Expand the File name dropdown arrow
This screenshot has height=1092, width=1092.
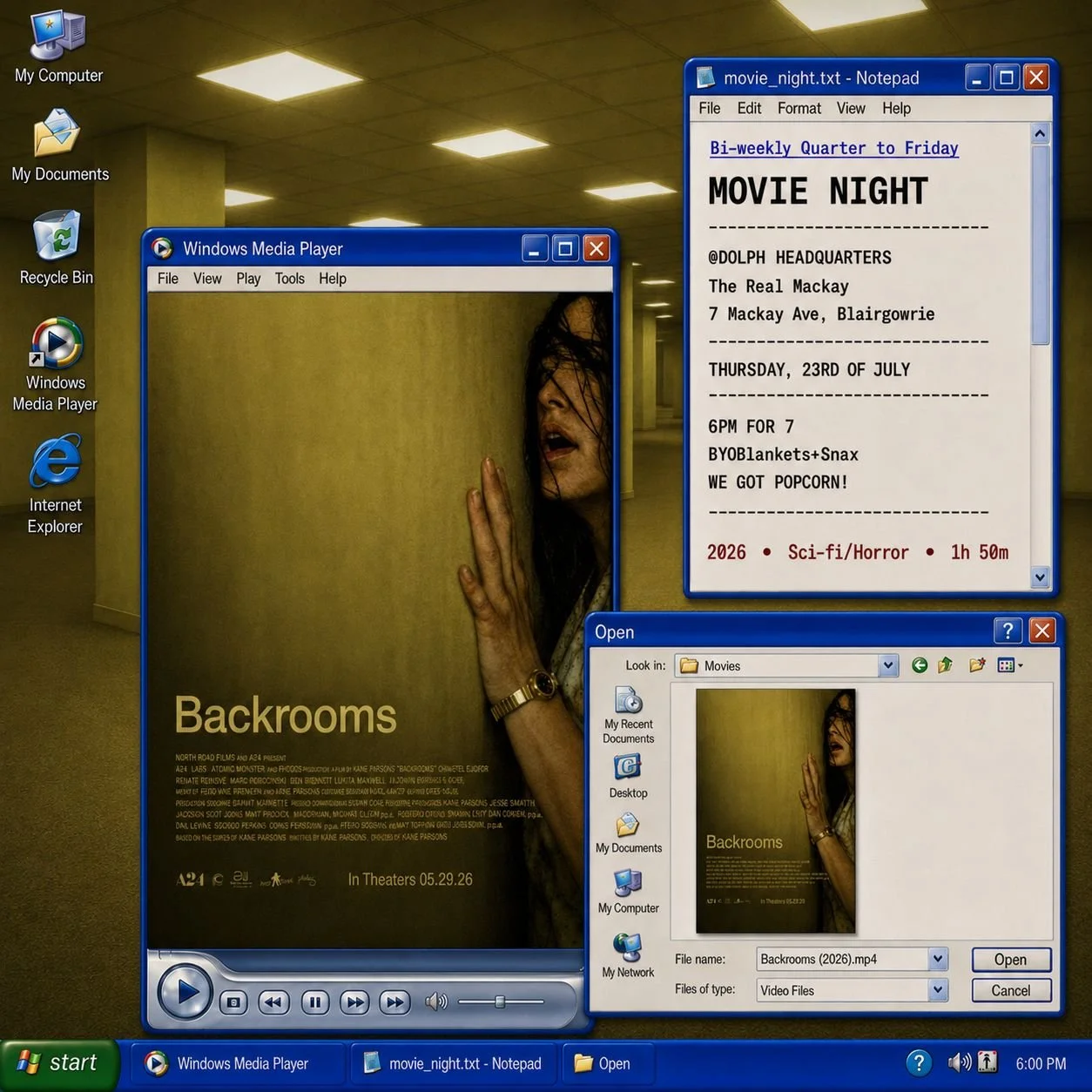(938, 960)
